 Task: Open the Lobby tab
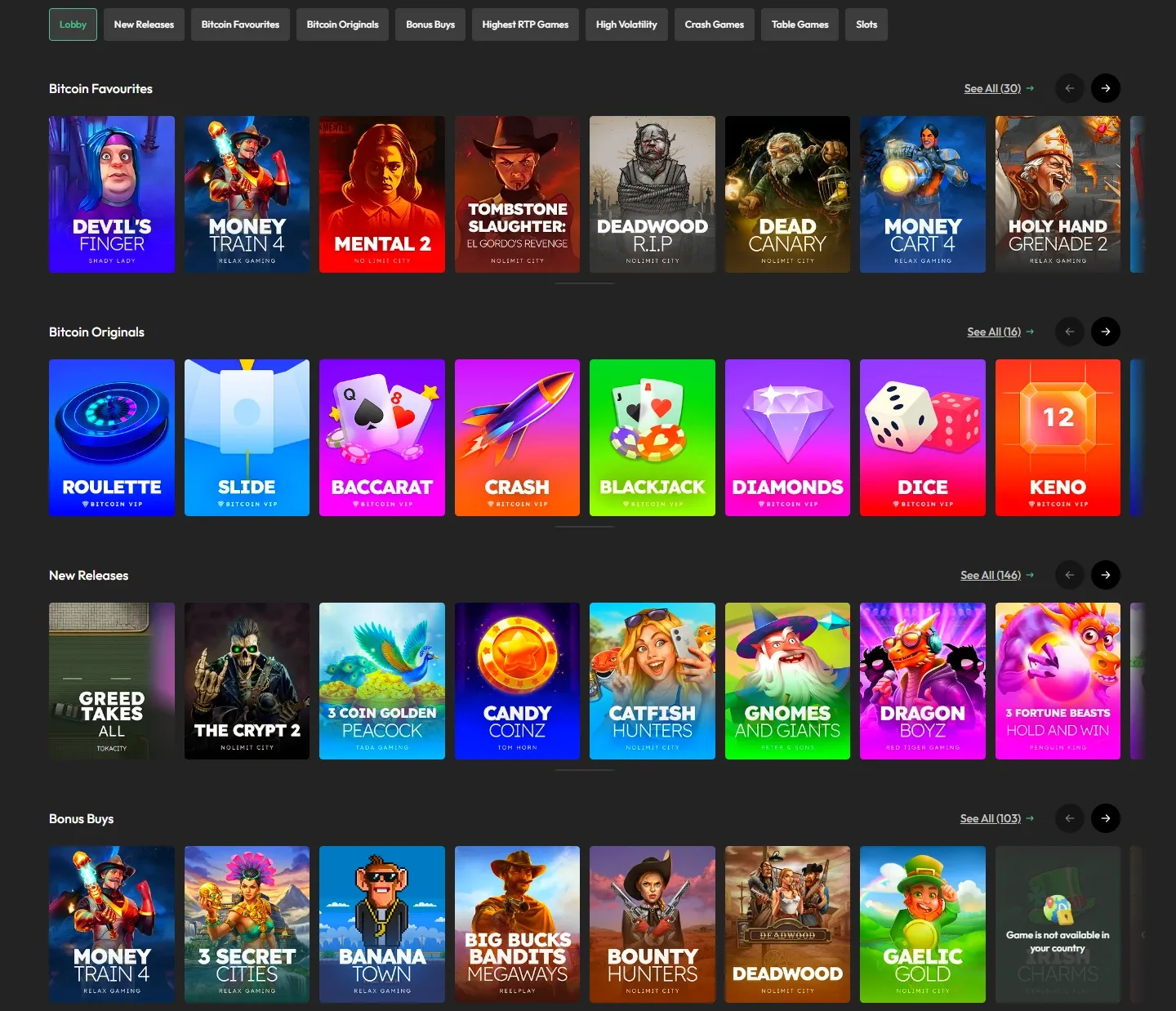73,24
